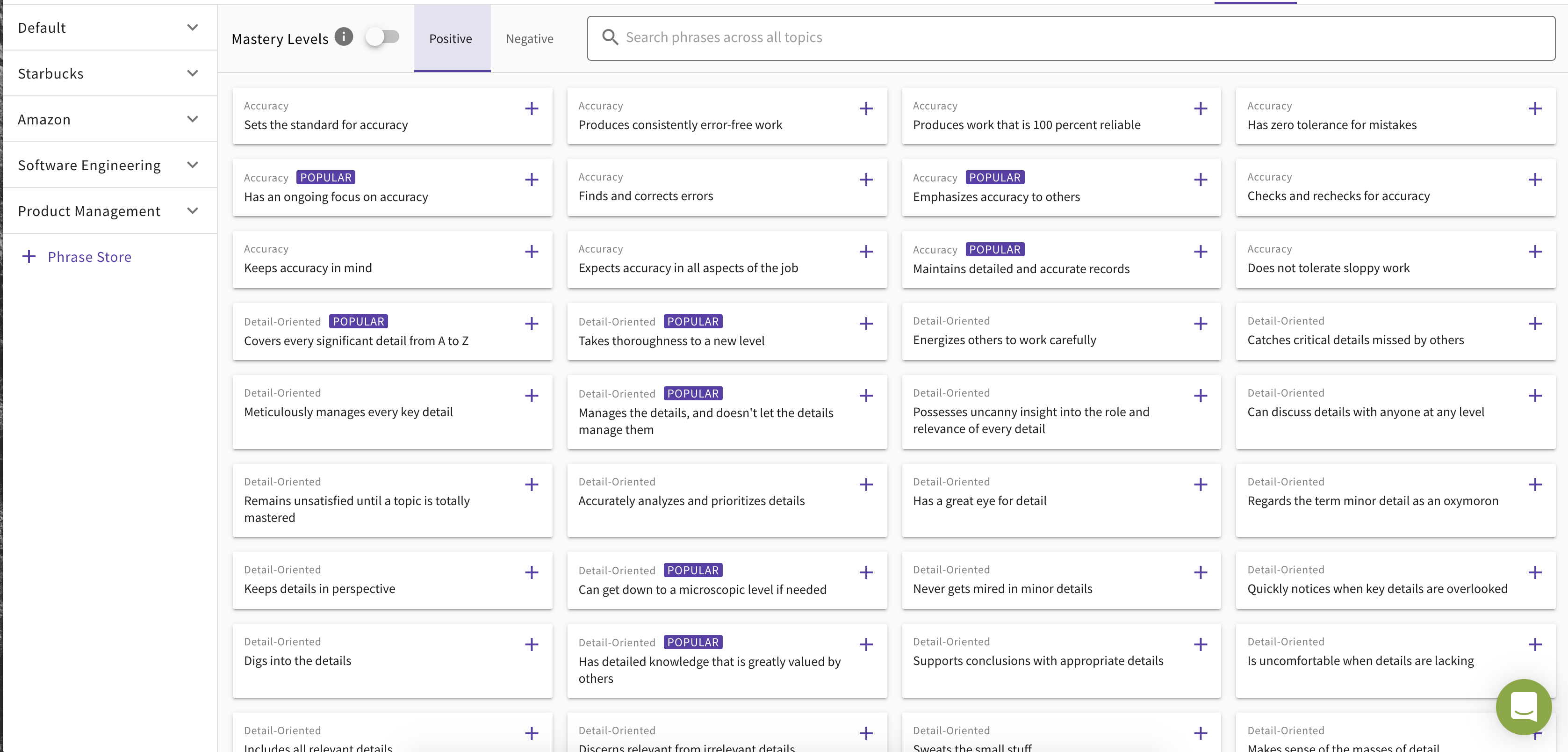
Task: Add 'Finds and corrects errors' phrase
Action: click(x=865, y=180)
